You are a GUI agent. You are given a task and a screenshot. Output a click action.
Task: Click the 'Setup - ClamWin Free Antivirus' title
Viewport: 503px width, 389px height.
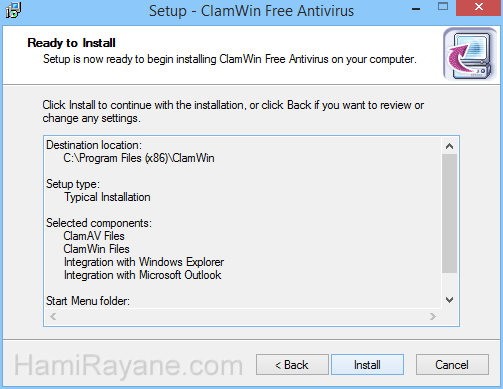click(x=251, y=11)
